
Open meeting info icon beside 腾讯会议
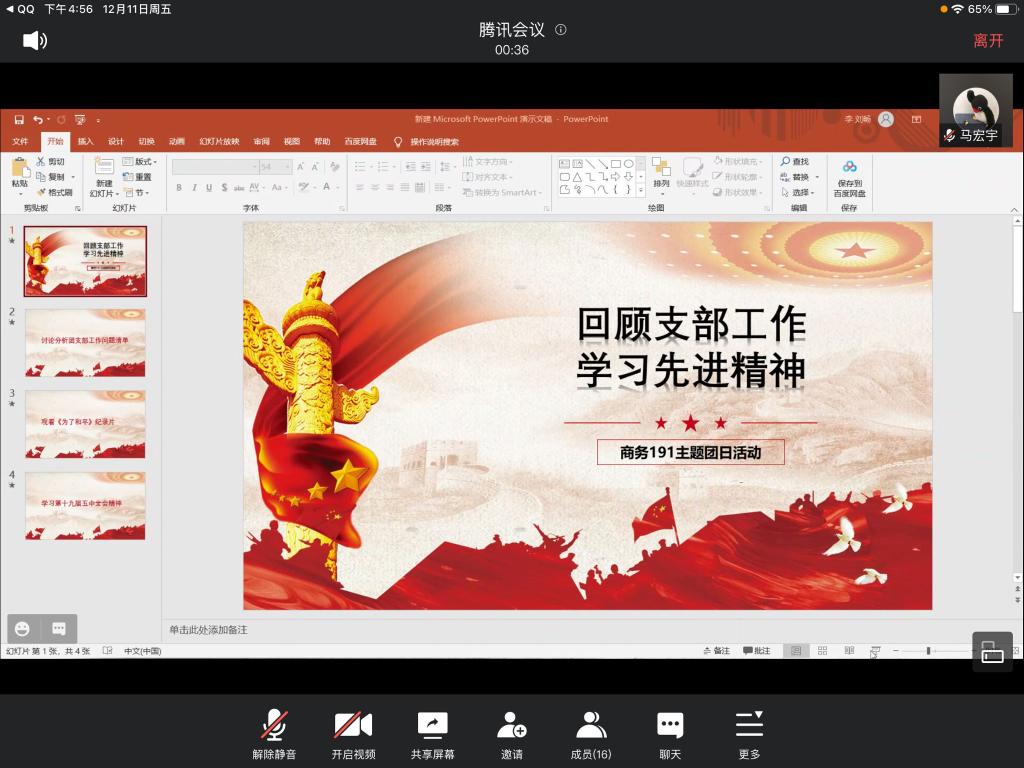click(x=560, y=29)
